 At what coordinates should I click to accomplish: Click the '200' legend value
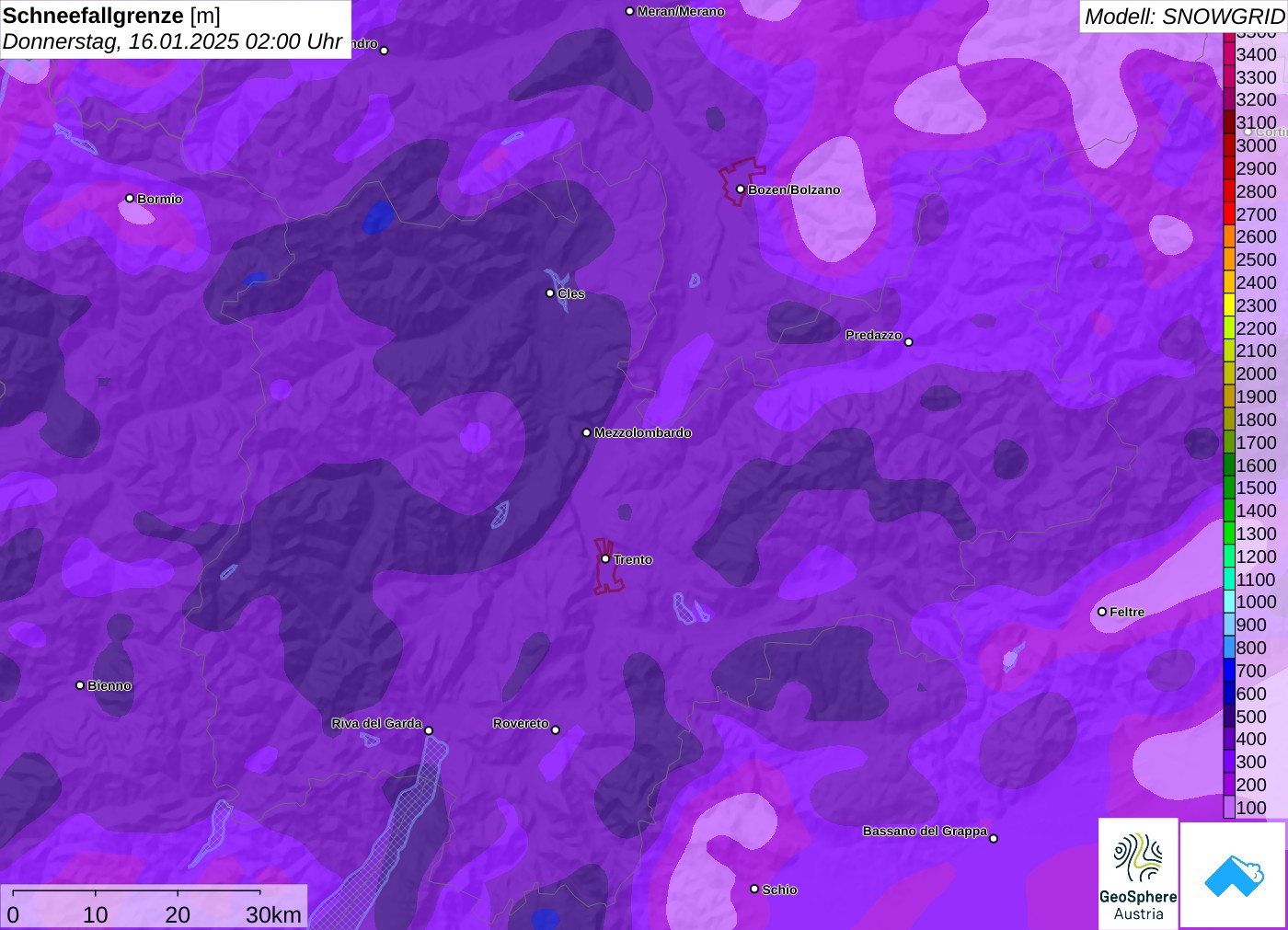[x=1251, y=785]
